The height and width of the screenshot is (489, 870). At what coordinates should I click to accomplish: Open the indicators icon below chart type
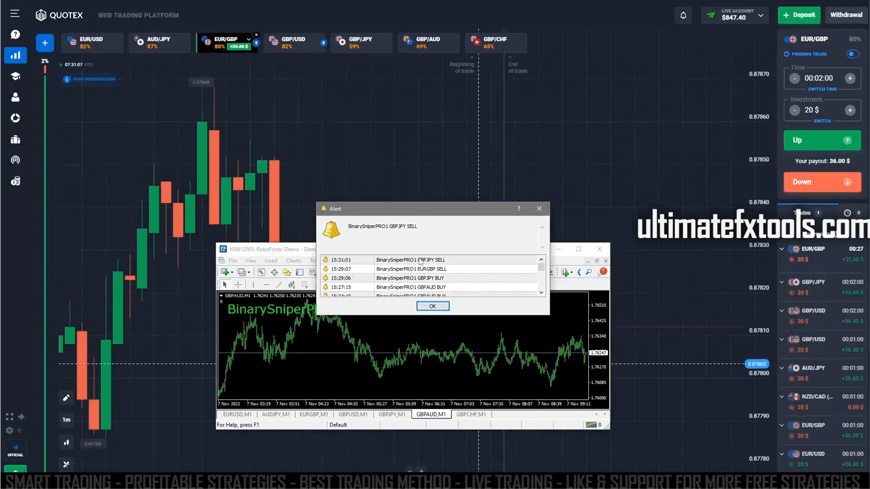pyautogui.click(x=66, y=464)
